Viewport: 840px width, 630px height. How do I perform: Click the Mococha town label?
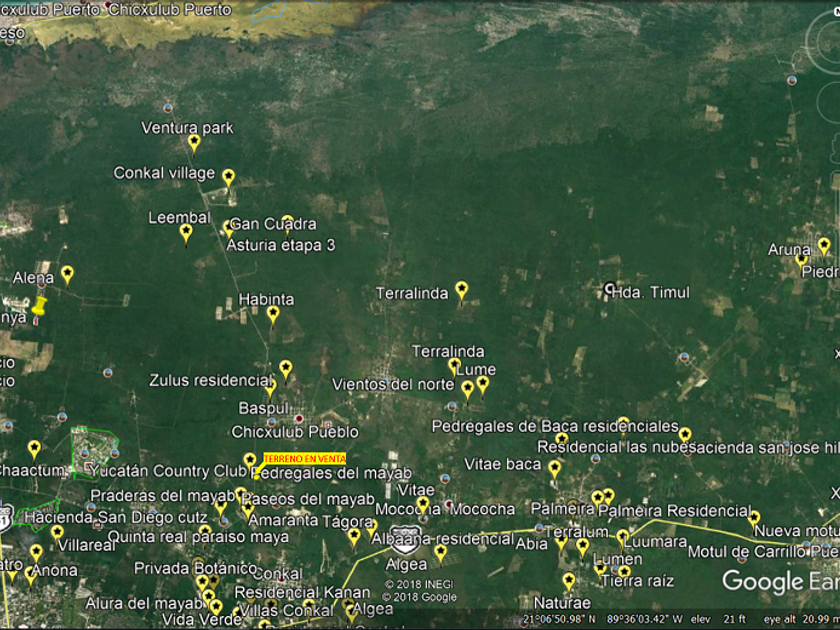[x=482, y=509]
